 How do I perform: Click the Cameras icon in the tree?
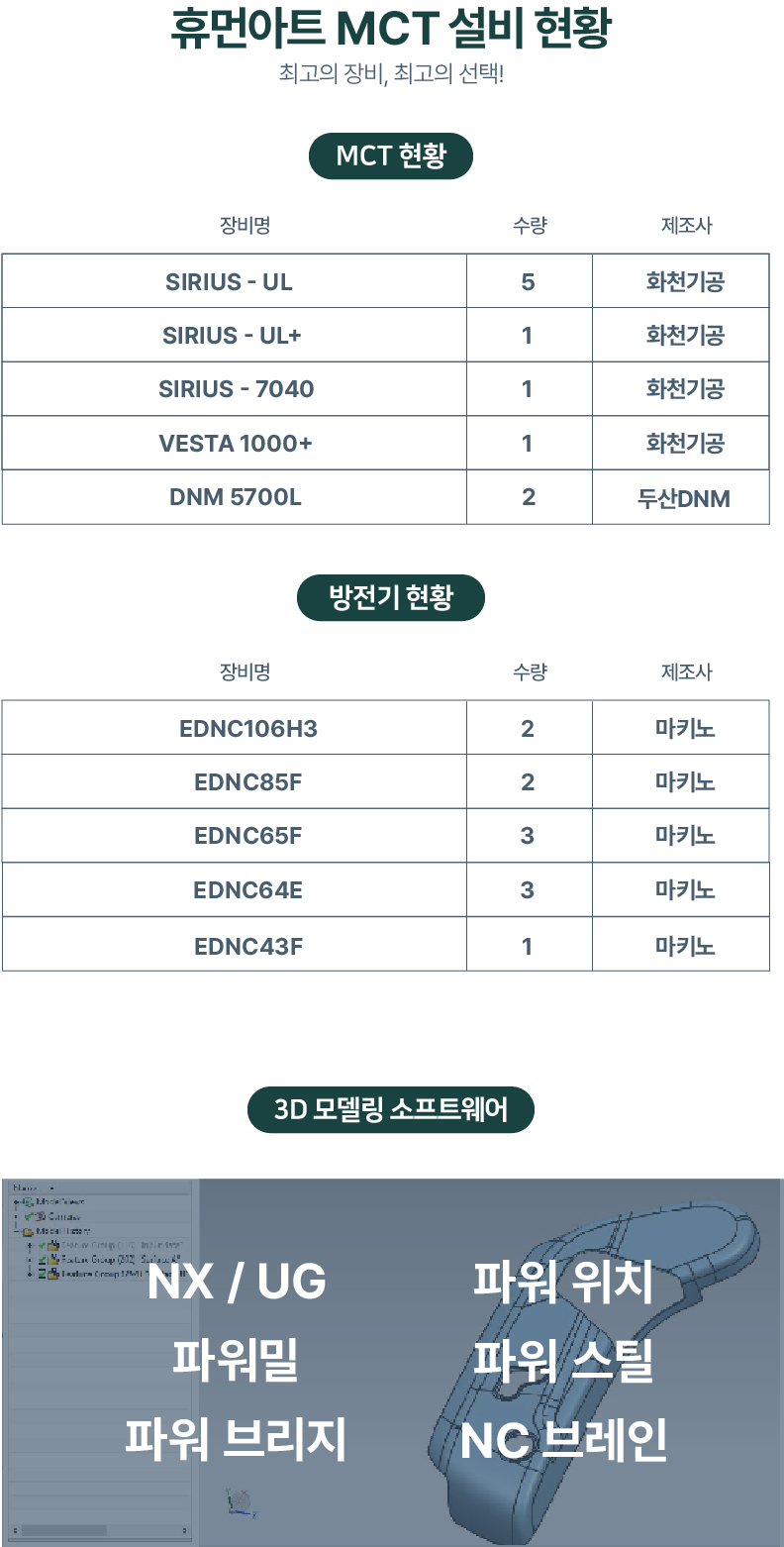(42, 1216)
